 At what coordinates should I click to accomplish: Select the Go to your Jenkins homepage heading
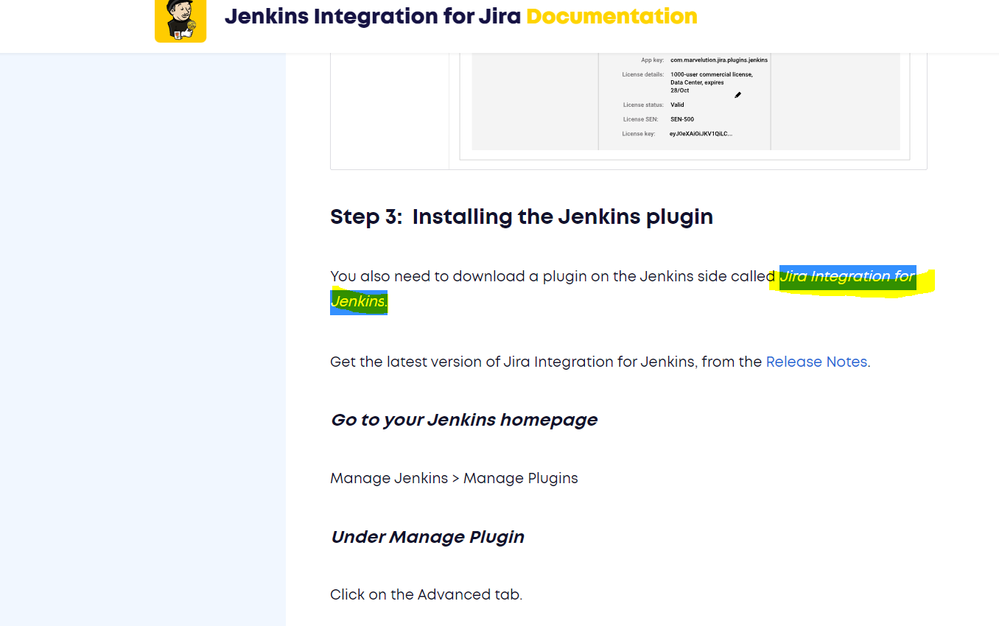tap(463, 419)
